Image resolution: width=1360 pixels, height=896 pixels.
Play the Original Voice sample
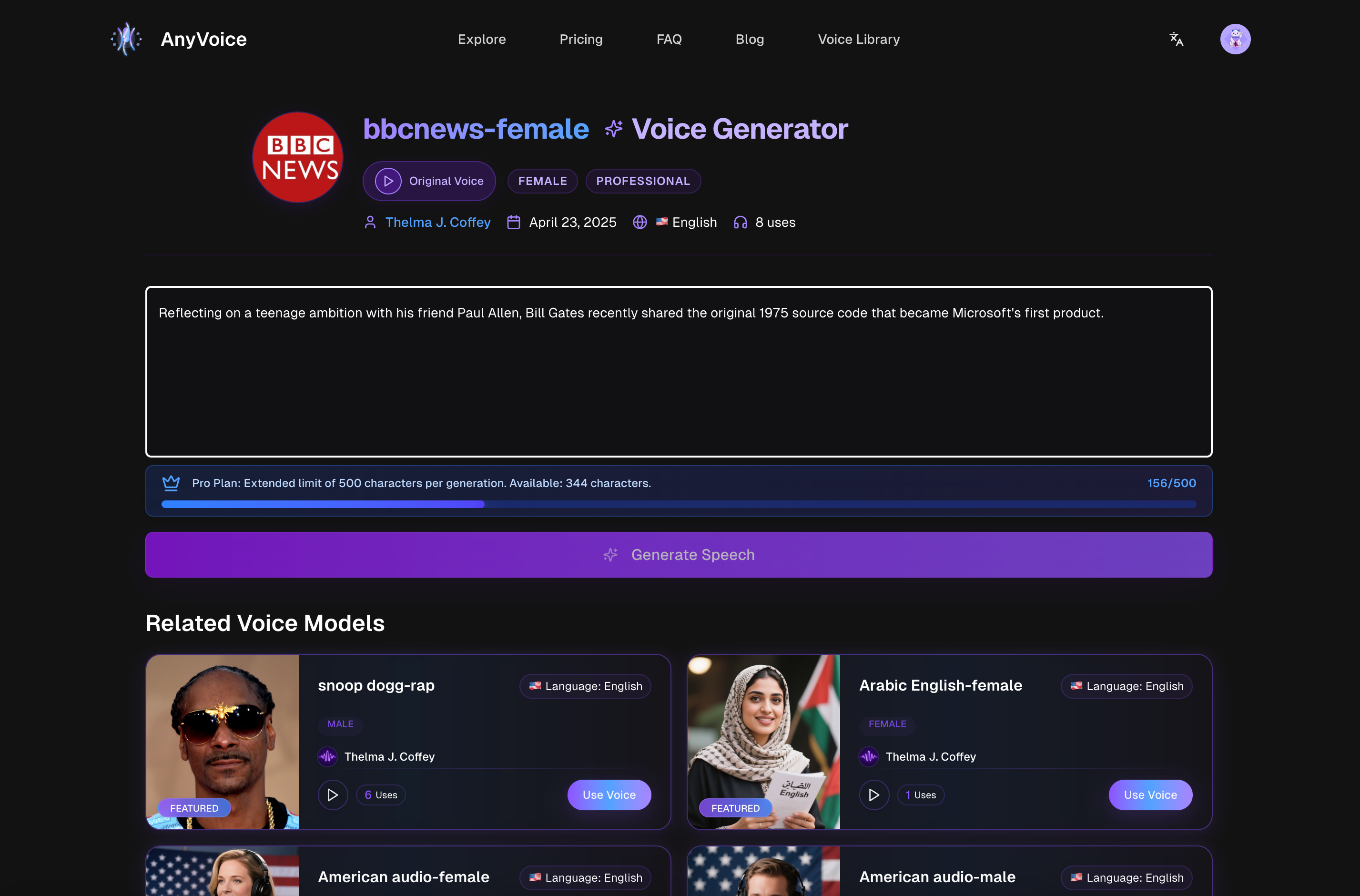(x=388, y=181)
